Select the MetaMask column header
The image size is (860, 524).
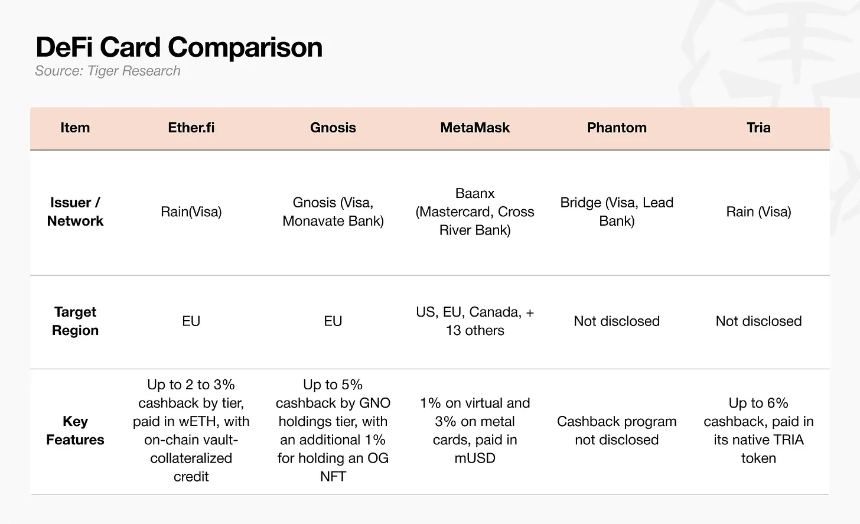[x=475, y=127]
